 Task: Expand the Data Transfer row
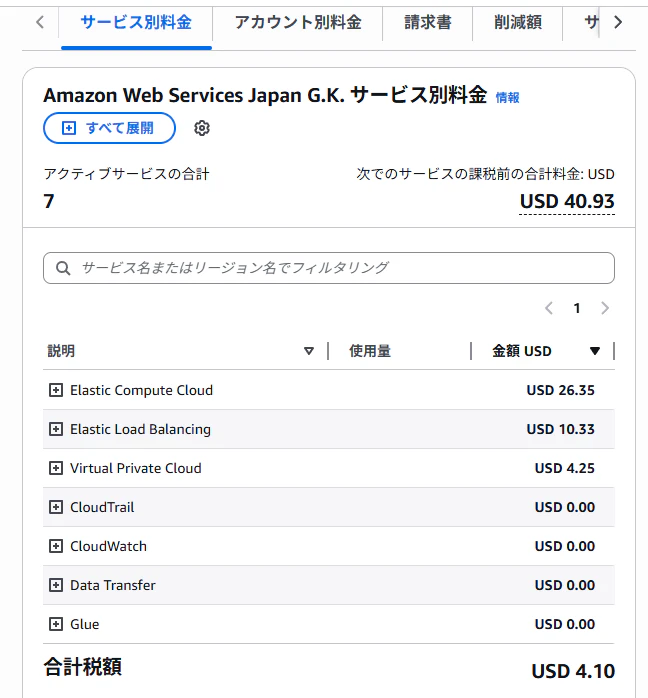(56, 585)
